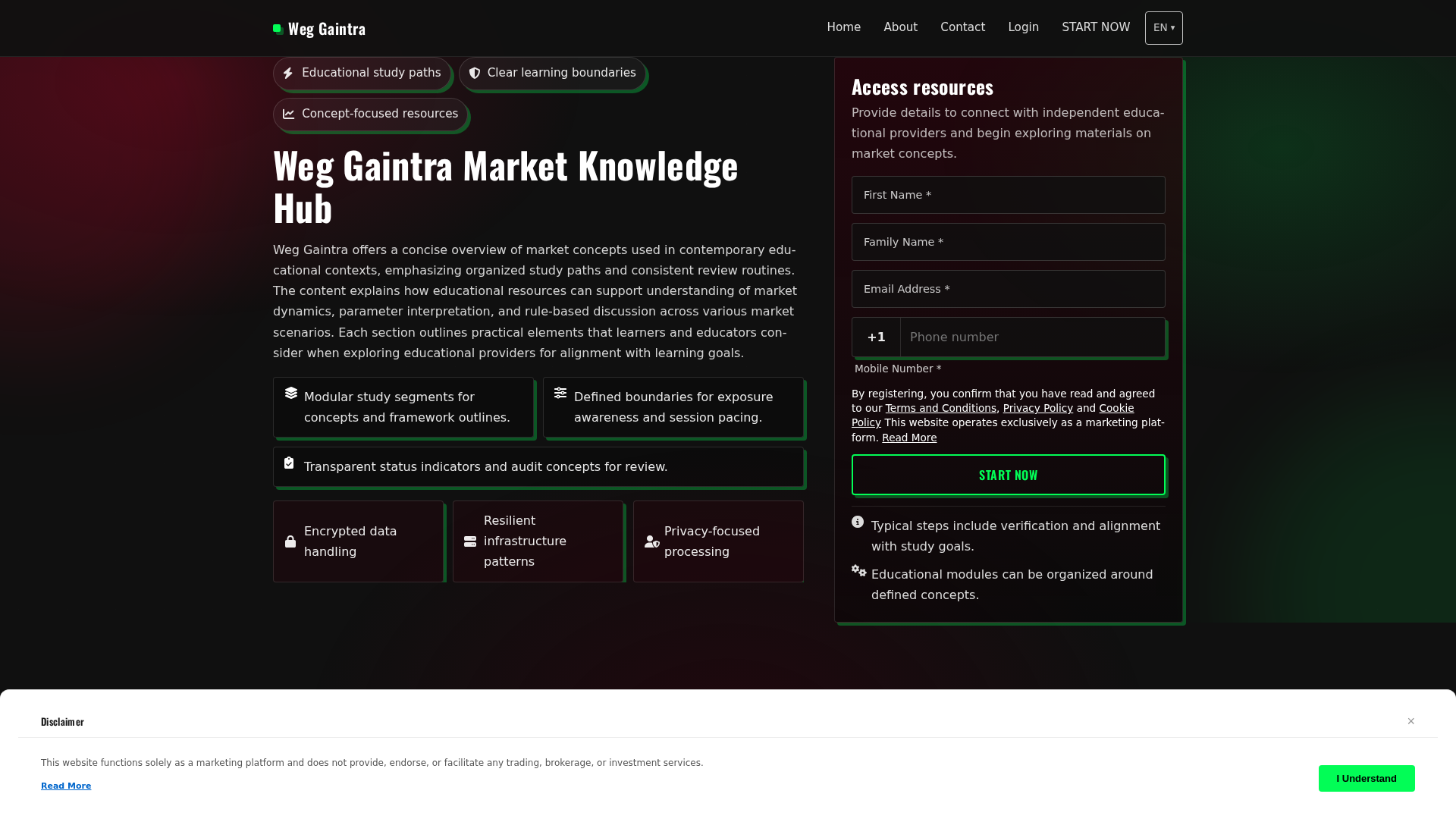
Task: Click the layers icon beside Modular study segments
Action: [x=291, y=393]
